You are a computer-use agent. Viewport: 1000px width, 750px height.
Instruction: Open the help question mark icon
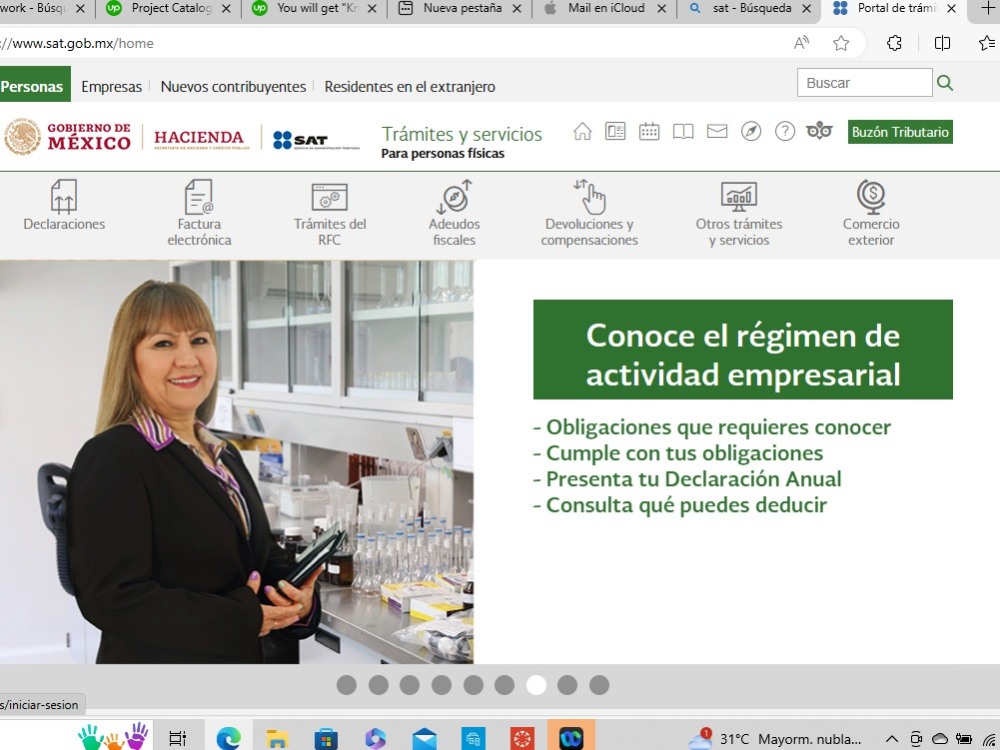[x=785, y=131]
